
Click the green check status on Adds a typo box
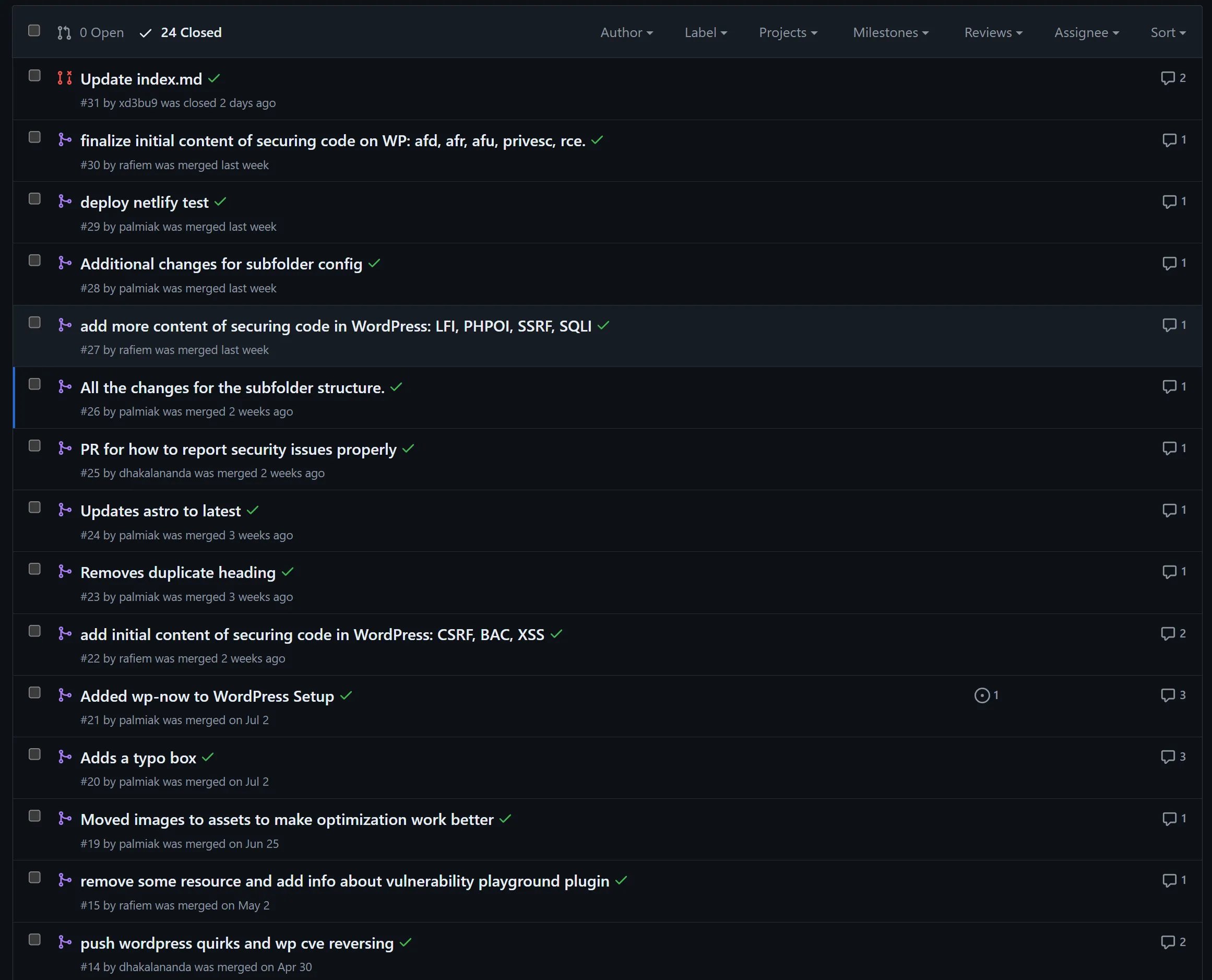click(x=208, y=758)
